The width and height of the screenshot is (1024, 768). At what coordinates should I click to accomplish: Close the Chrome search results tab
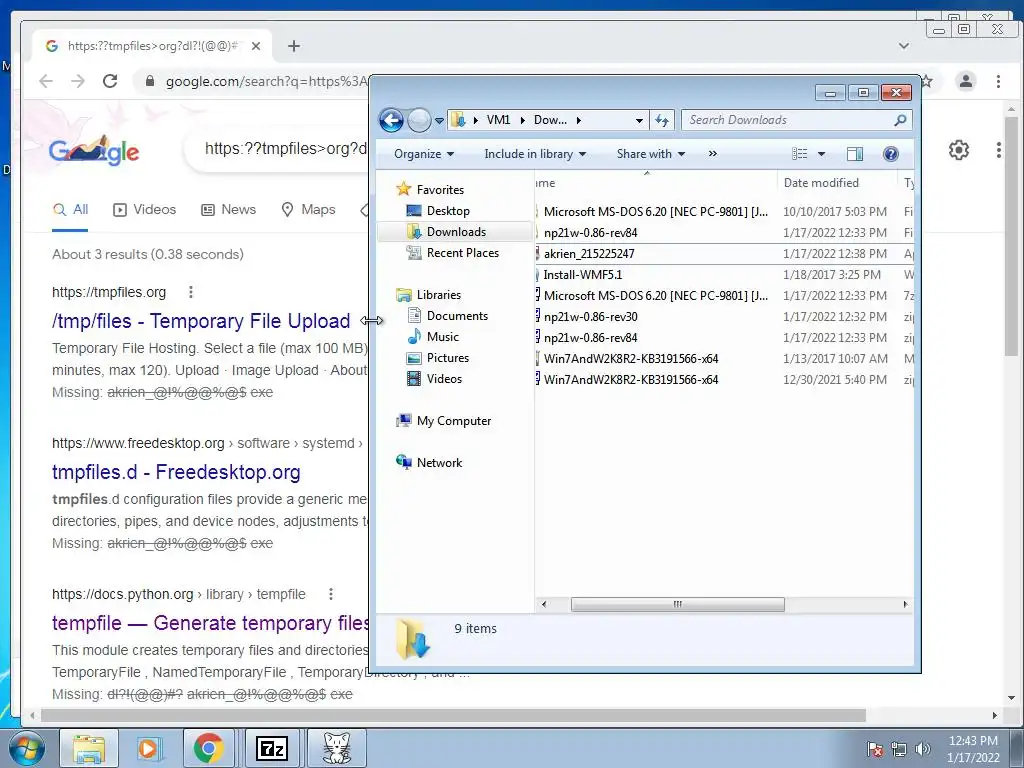pos(256,46)
